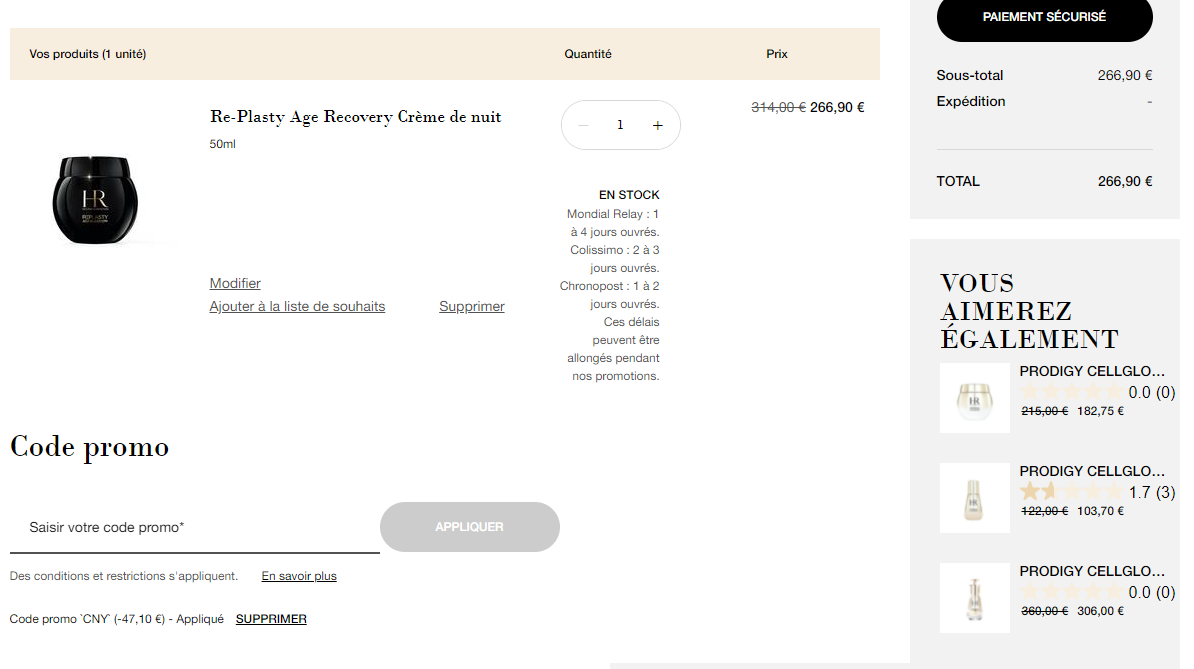This screenshot has width=1194, height=669.
Task: Click the star rating for the 306,00 € product
Action: [x=1072, y=592]
